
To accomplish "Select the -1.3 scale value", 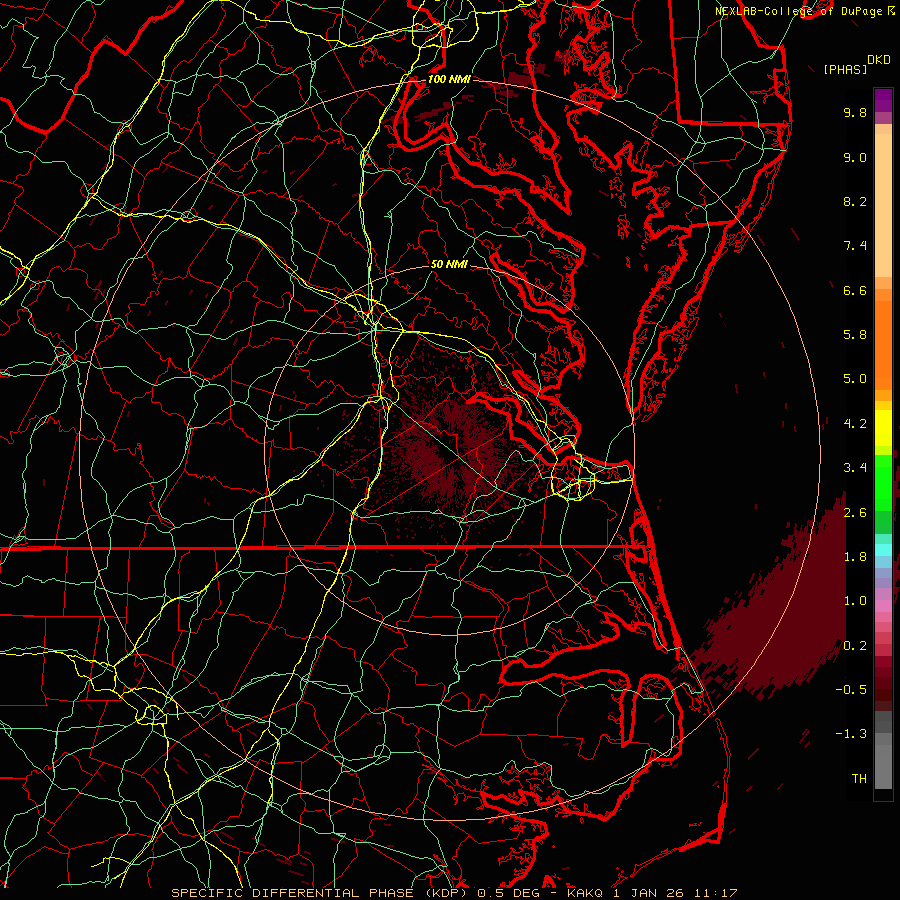I will [x=851, y=734].
